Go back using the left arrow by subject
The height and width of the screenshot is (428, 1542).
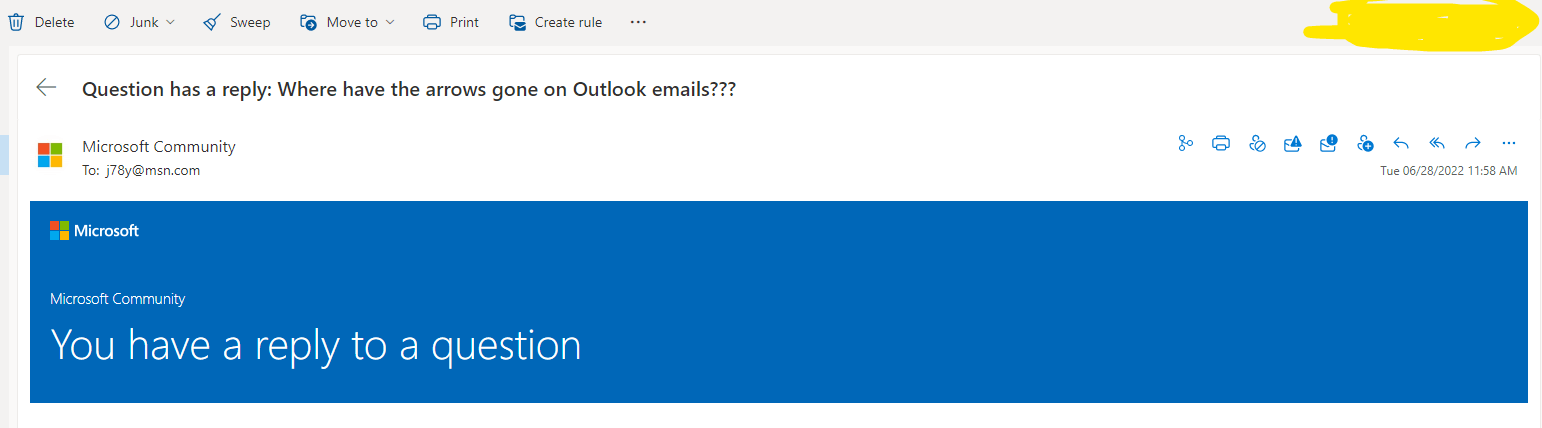tap(46, 88)
